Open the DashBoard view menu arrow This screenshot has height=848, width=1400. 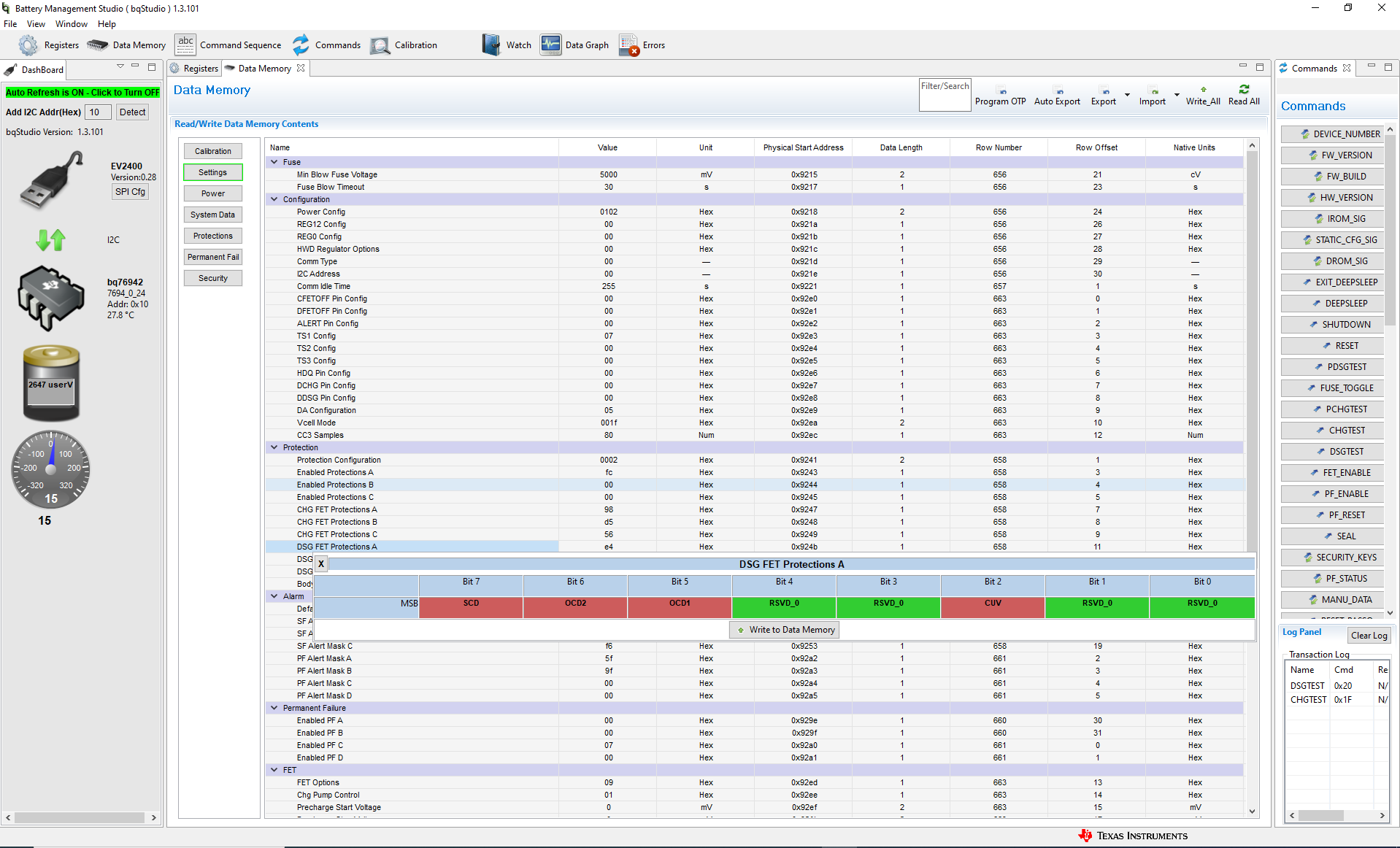coord(120,67)
